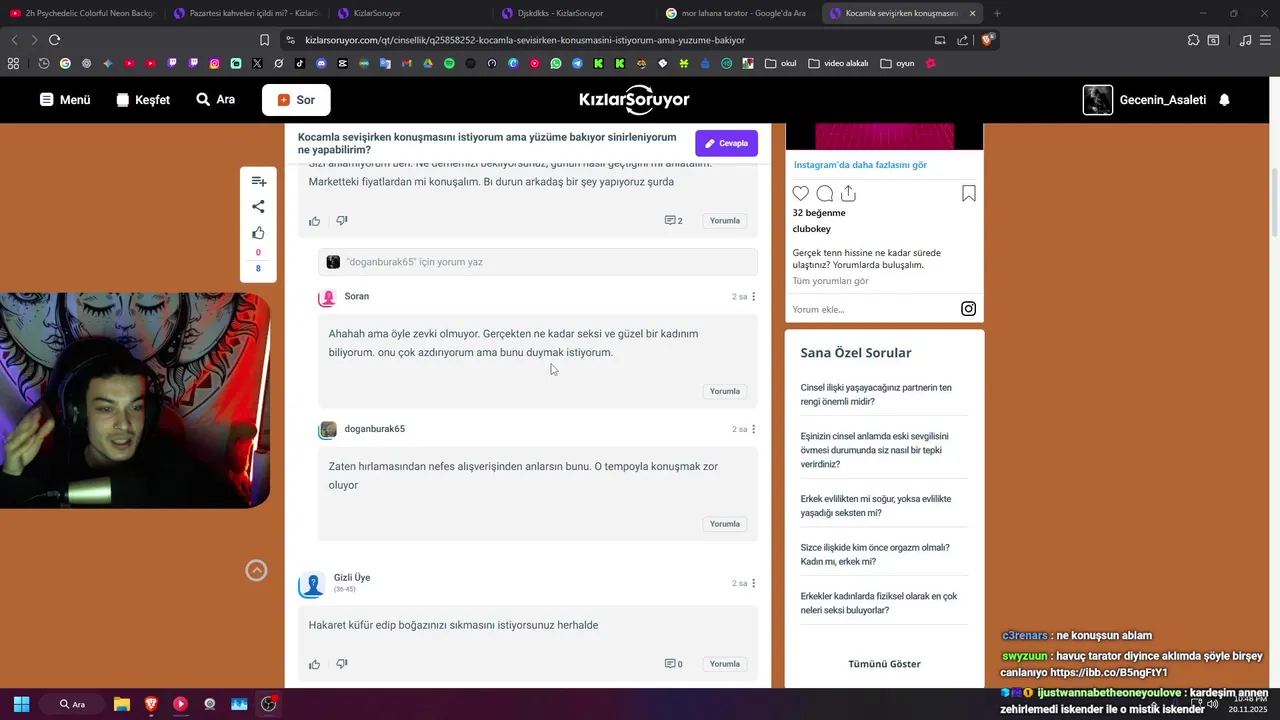
Task: Open the browser share icon in address bar
Action: [962, 40]
